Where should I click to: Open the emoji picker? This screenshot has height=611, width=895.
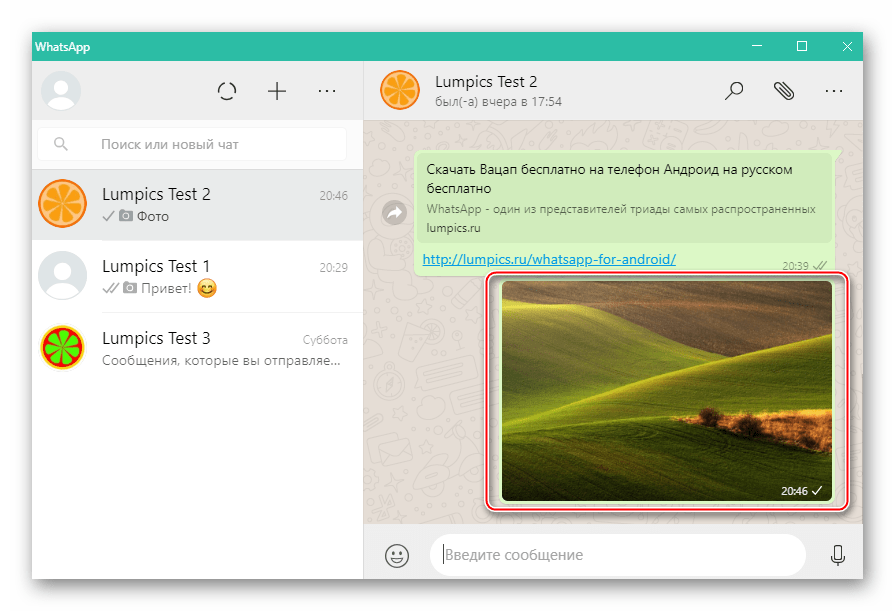pos(397,555)
